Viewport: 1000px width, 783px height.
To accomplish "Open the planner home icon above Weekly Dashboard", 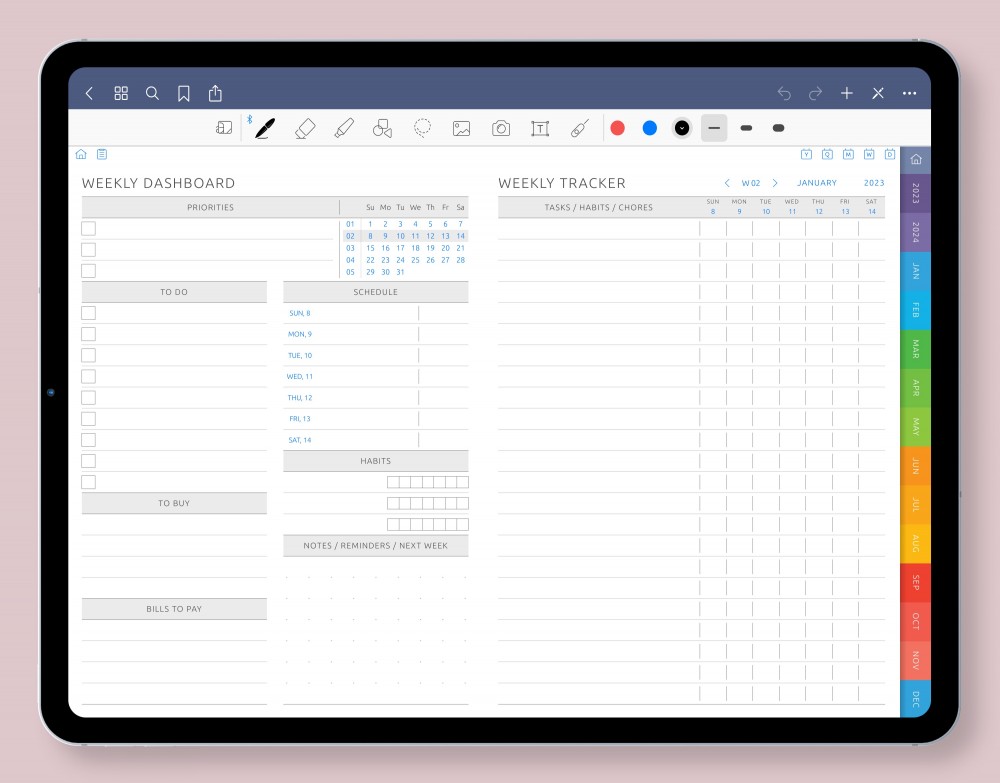I will 81,154.
